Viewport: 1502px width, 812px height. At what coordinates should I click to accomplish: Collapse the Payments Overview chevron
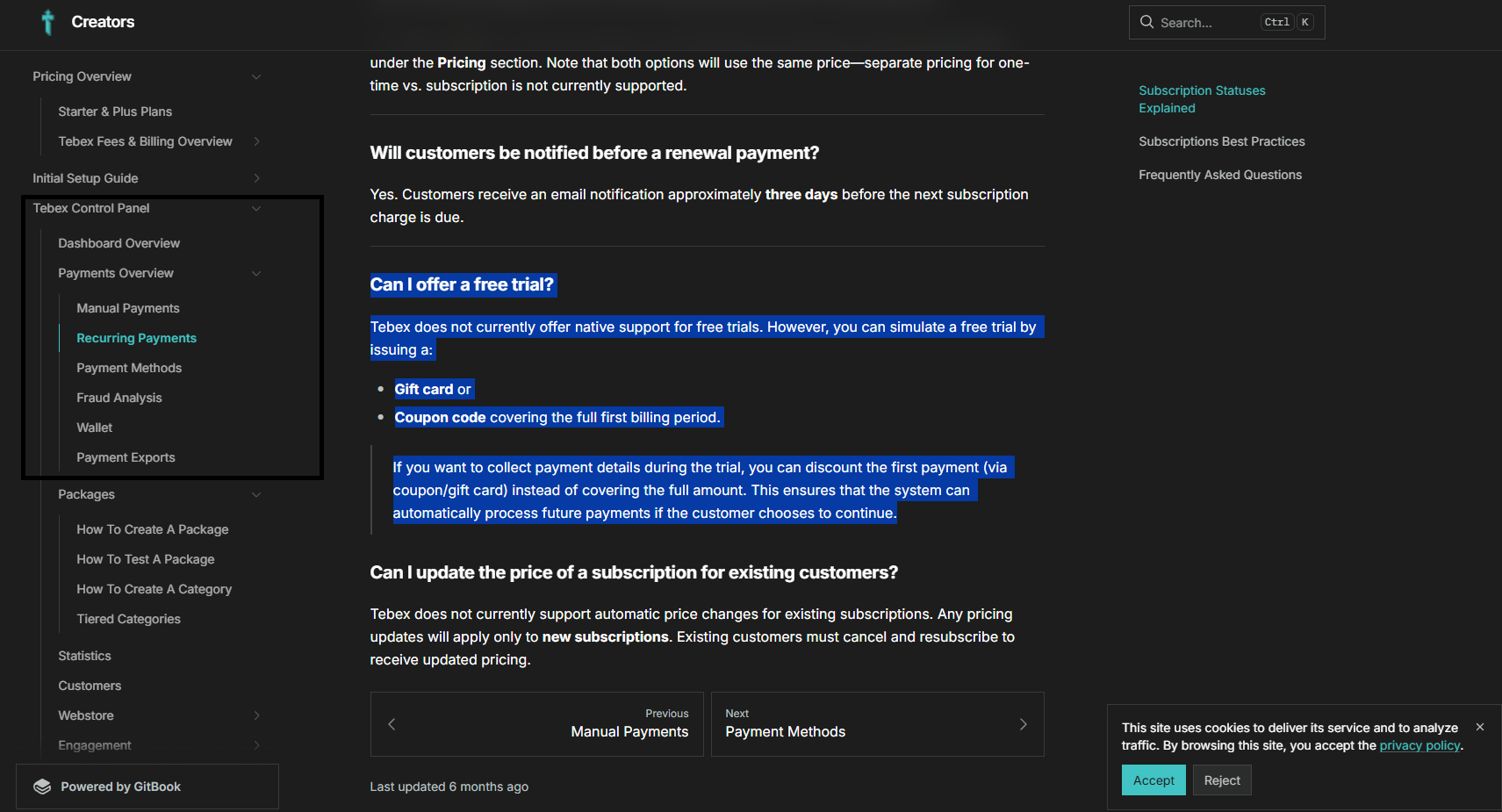(256, 273)
